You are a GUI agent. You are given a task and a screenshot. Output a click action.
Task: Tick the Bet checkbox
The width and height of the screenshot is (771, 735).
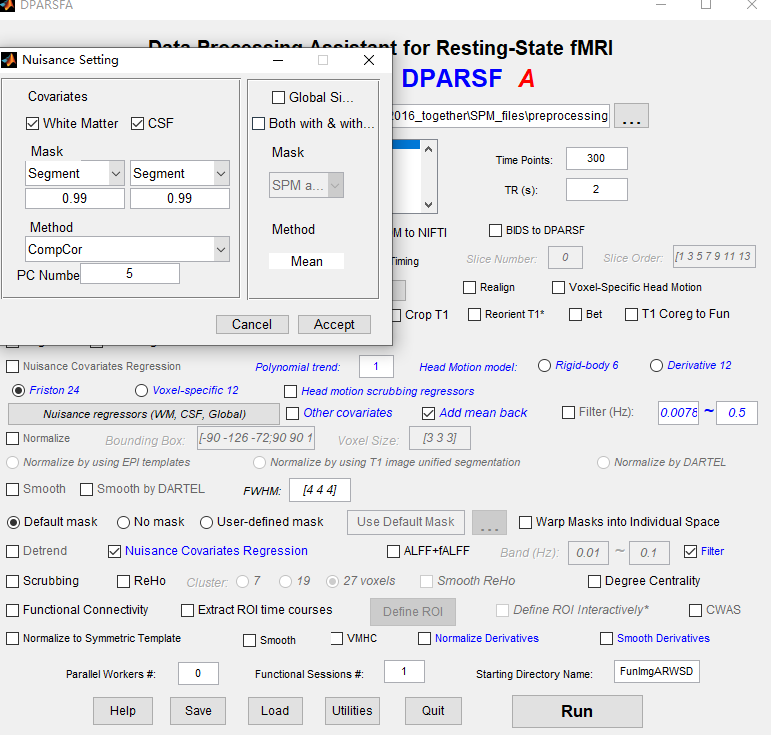(575, 314)
